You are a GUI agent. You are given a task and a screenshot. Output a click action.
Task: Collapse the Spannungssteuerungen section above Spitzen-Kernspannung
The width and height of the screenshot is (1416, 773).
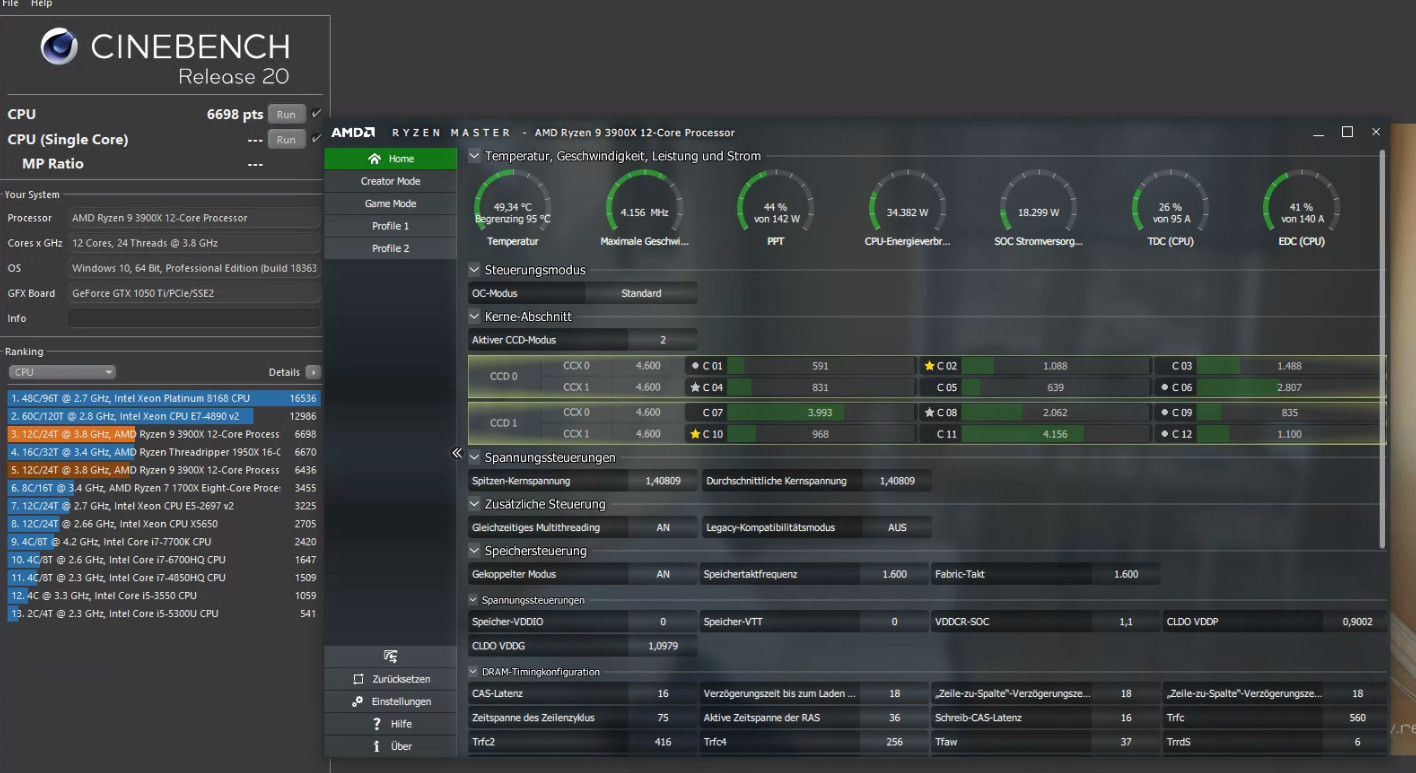pos(474,457)
